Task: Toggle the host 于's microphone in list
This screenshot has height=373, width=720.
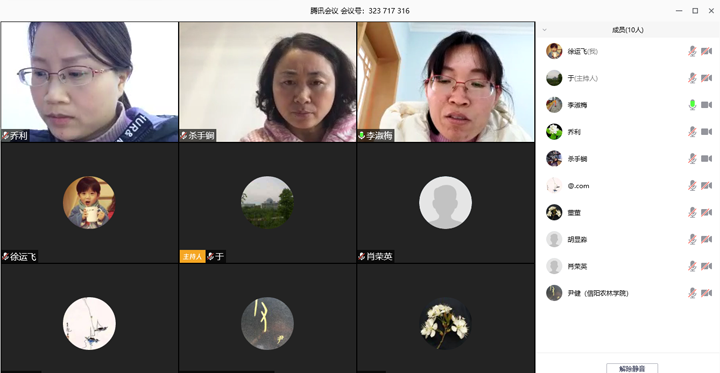Action: pyautogui.click(x=692, y=78)
